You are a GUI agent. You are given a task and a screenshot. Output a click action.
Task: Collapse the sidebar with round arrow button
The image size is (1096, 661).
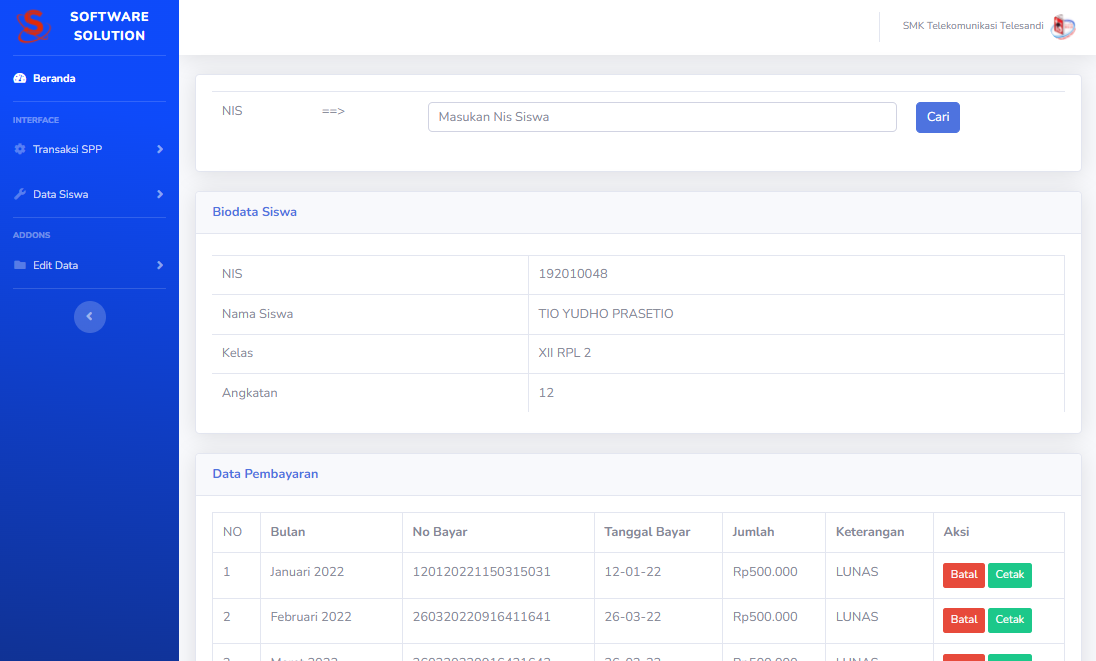[90, 316]
